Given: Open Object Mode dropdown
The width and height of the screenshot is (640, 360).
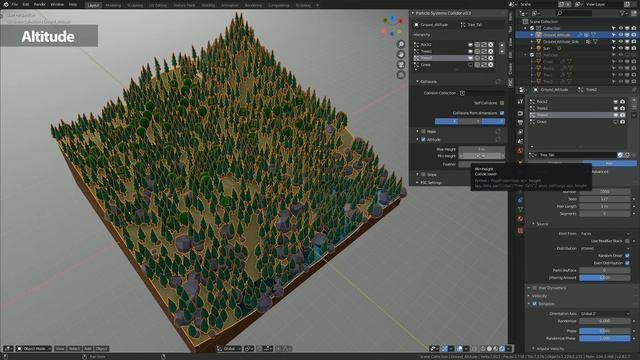Looking at the screenshot, I should 33,349.
